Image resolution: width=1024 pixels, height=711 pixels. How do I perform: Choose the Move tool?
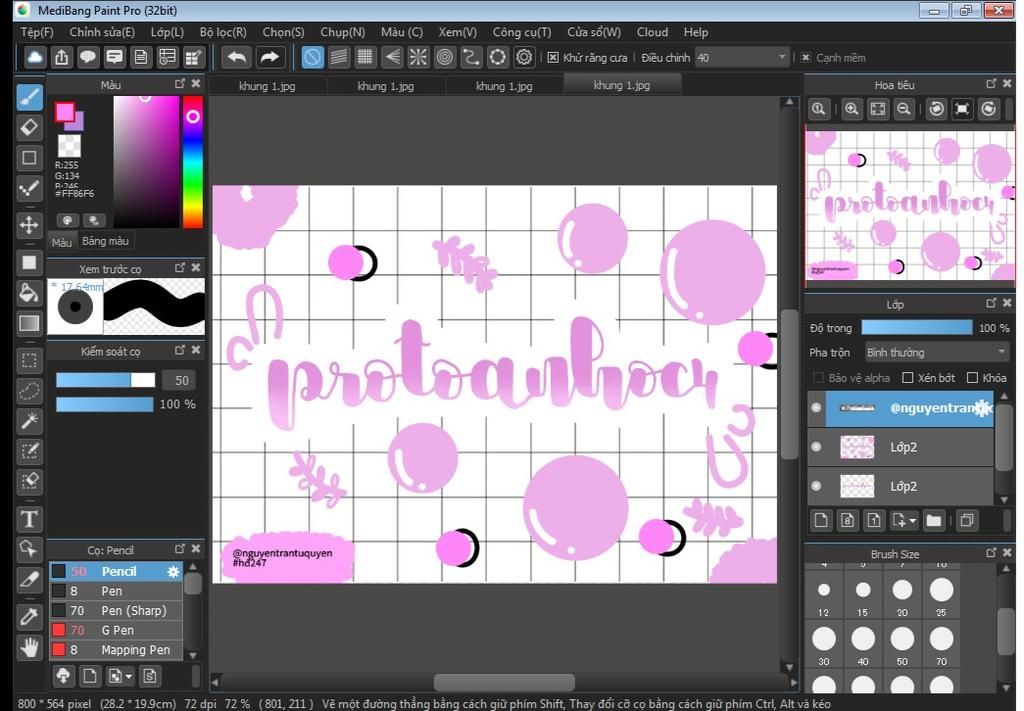29,225
